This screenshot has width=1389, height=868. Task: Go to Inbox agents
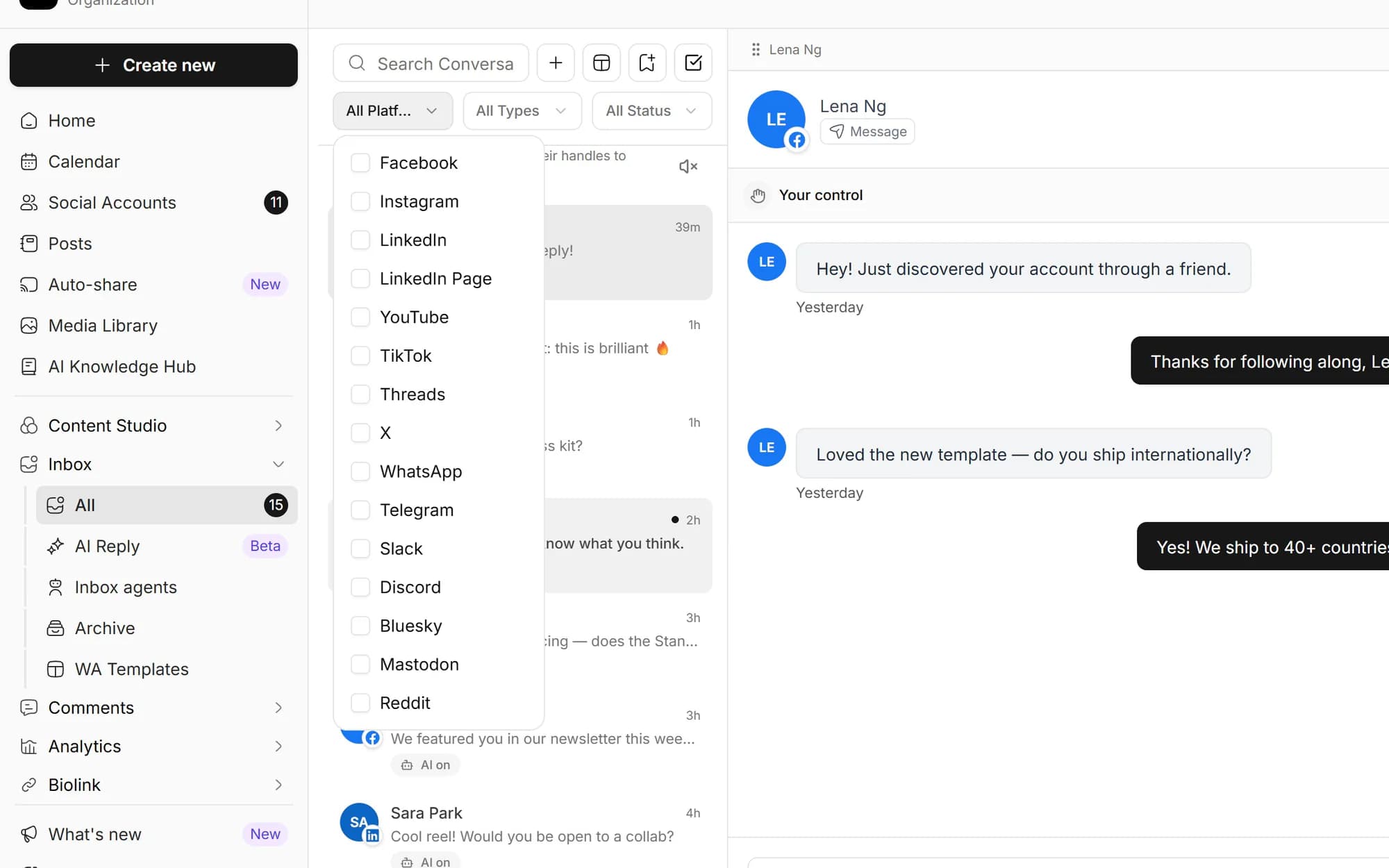click(167, 587)
